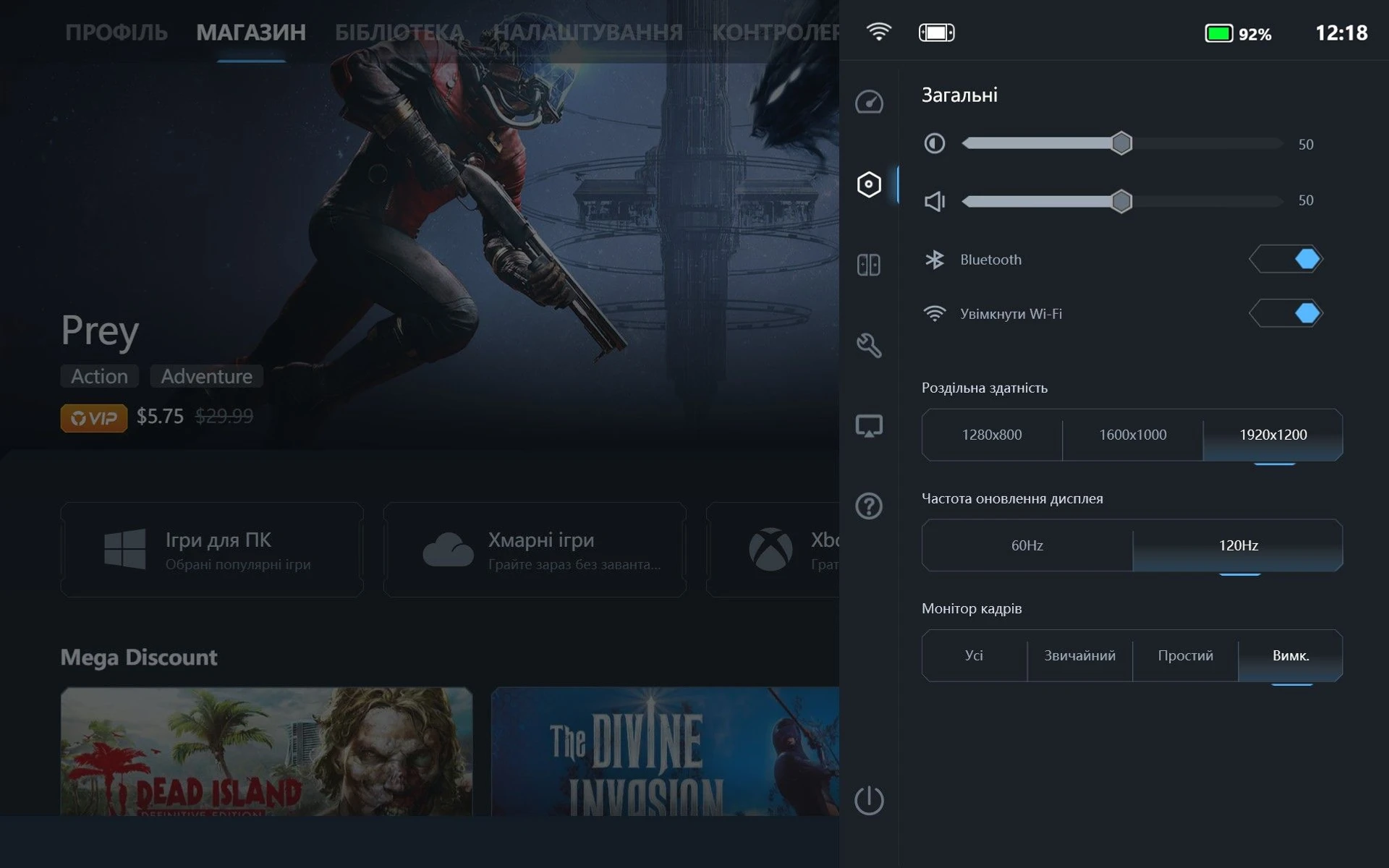Open the performance gauge sidebar icon
Screen dimensions: 1389x868
(869, 102)
